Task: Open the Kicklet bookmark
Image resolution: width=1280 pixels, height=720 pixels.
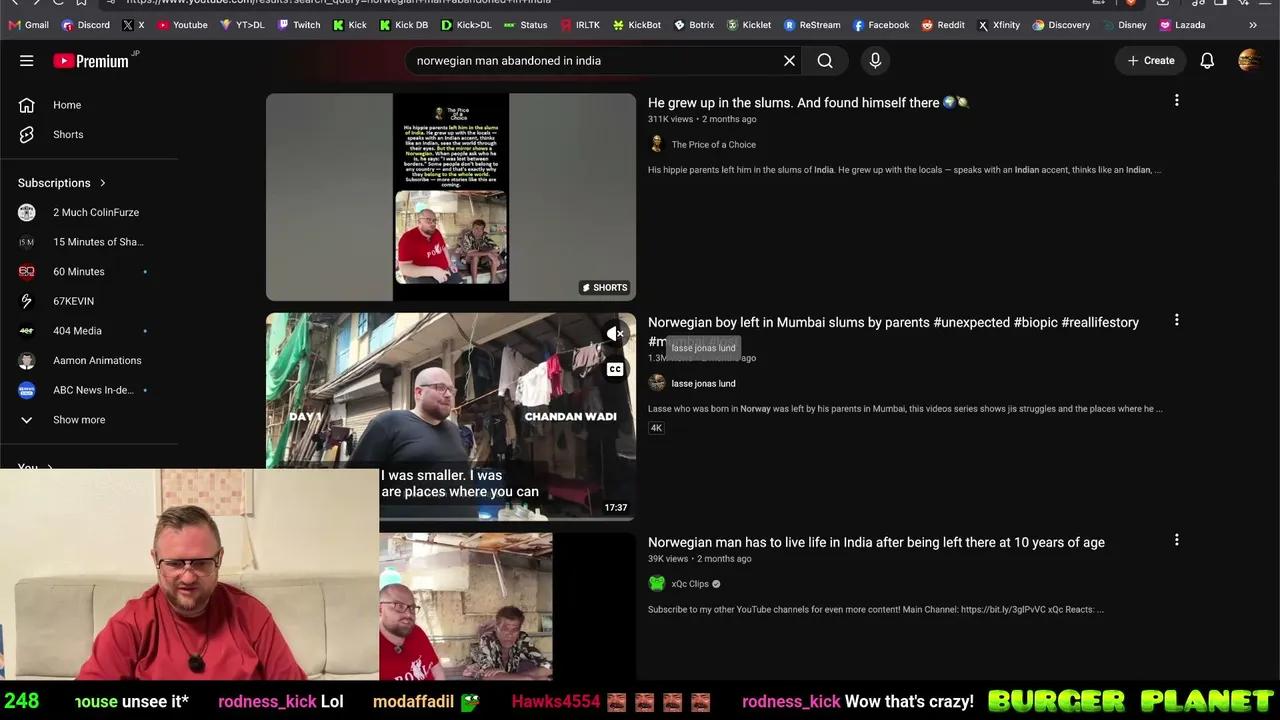Action: 749,25
